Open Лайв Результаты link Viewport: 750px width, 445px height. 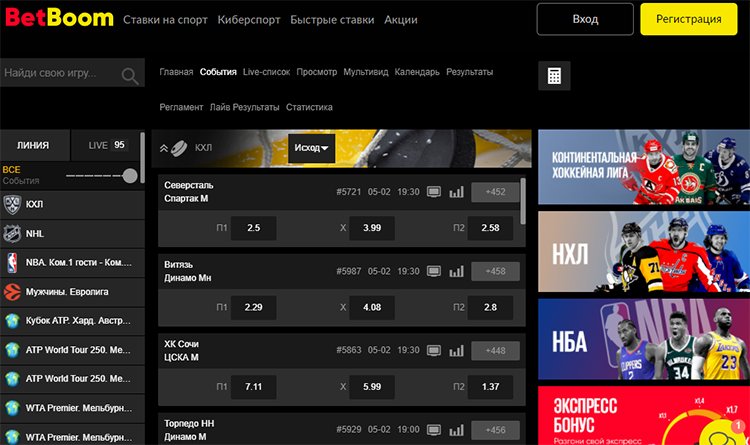pos(244,107)
